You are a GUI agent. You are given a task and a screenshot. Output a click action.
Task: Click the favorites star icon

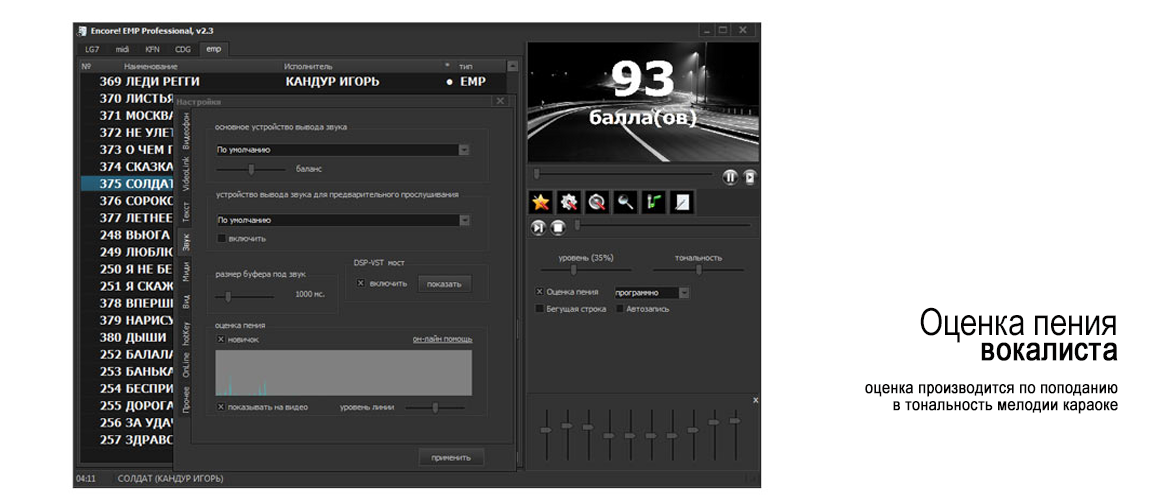(540, 202)
